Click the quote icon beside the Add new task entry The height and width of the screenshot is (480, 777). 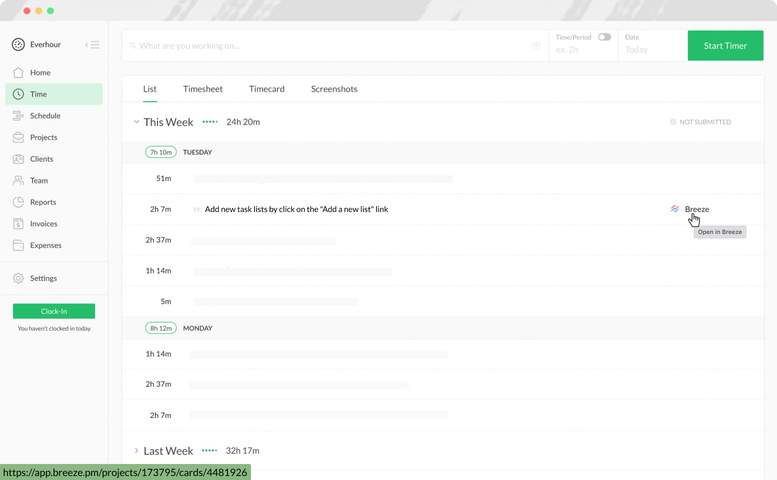tap(197, 210)
